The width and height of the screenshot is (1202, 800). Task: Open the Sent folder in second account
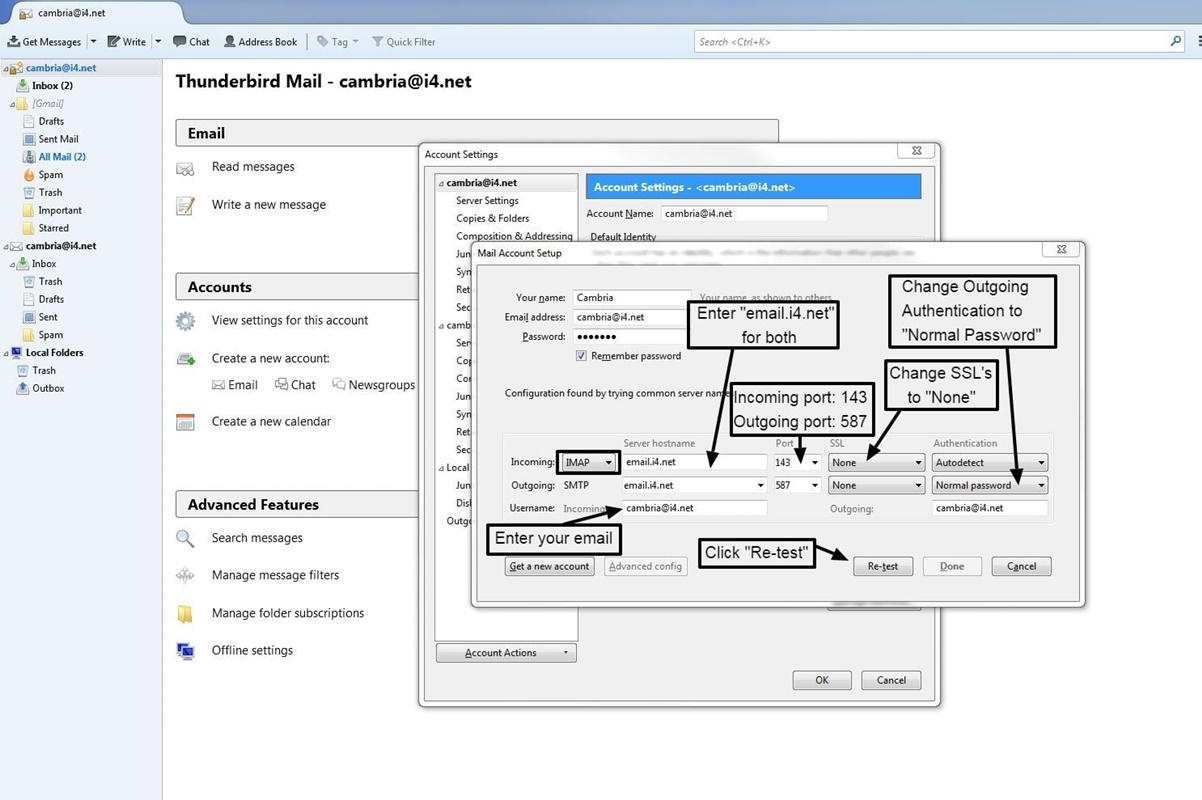[x=48, y=317]
